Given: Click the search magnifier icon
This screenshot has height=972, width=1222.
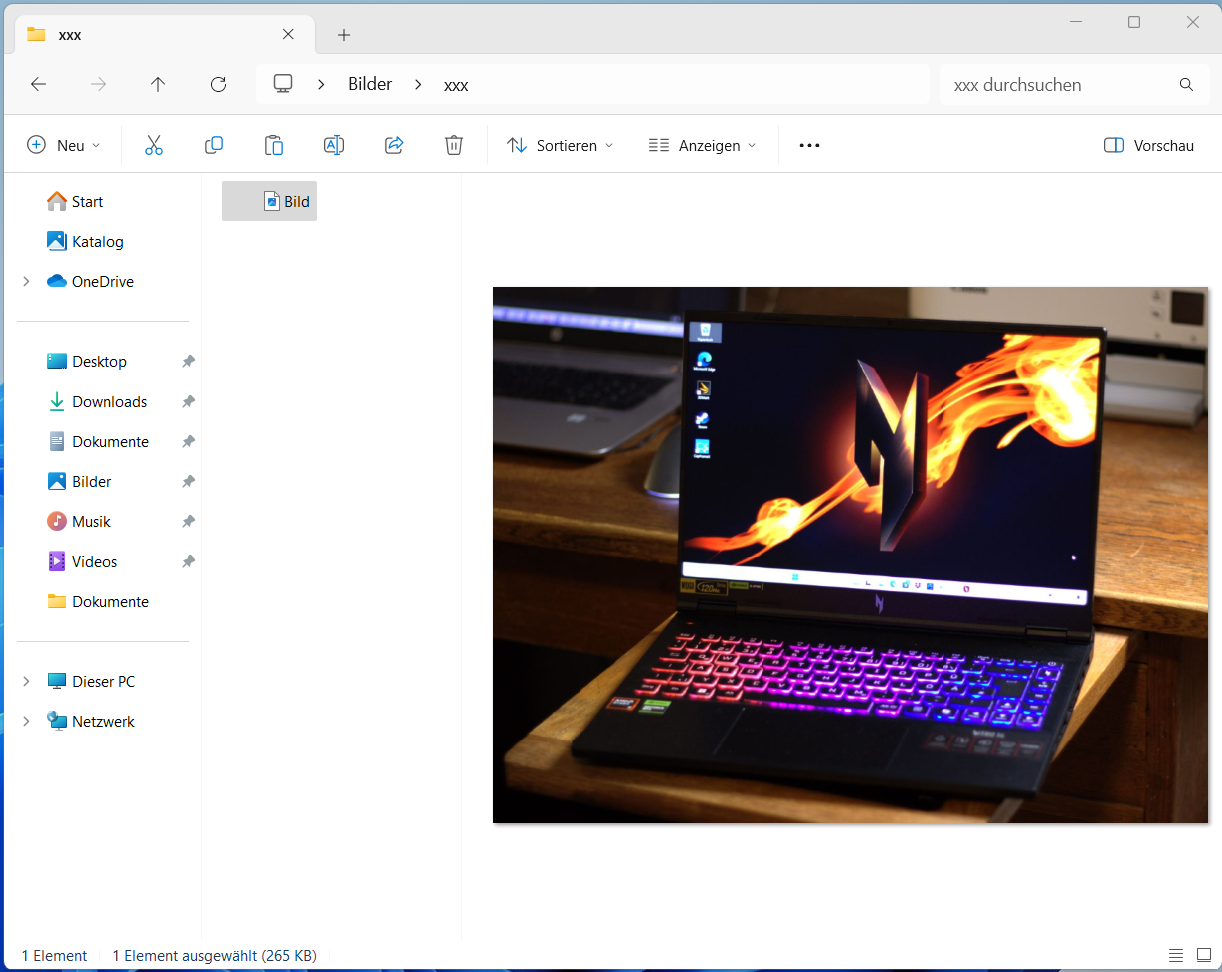Looking at the screenshot, I should pyautogui.click(x=1186, y=85).
